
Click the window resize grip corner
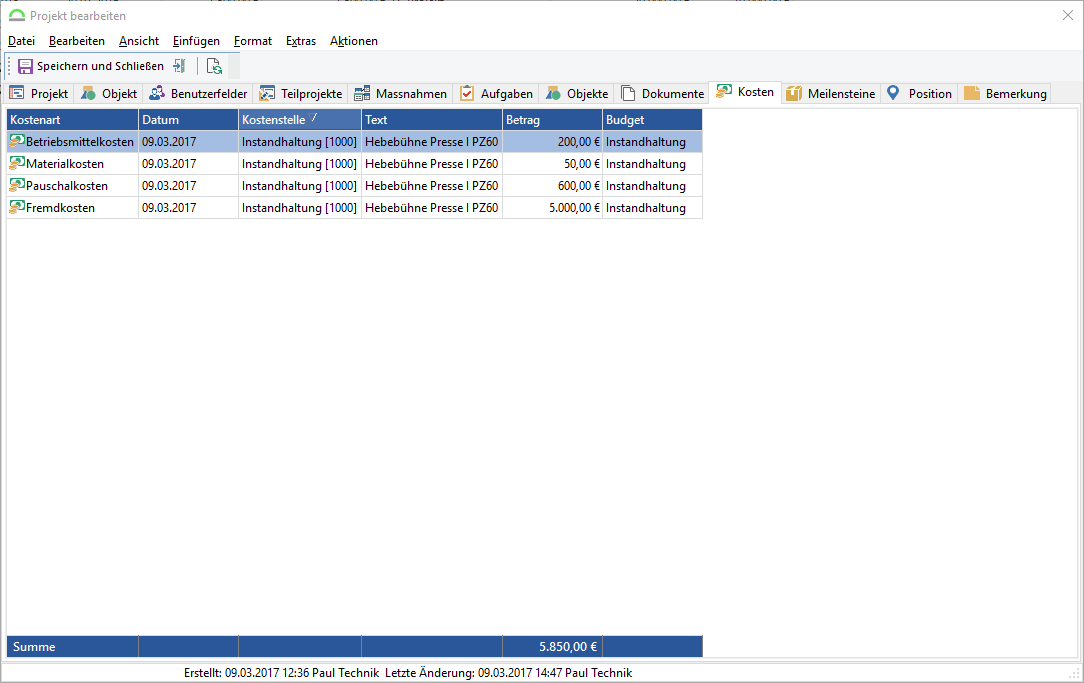(x=1074, y=673)
